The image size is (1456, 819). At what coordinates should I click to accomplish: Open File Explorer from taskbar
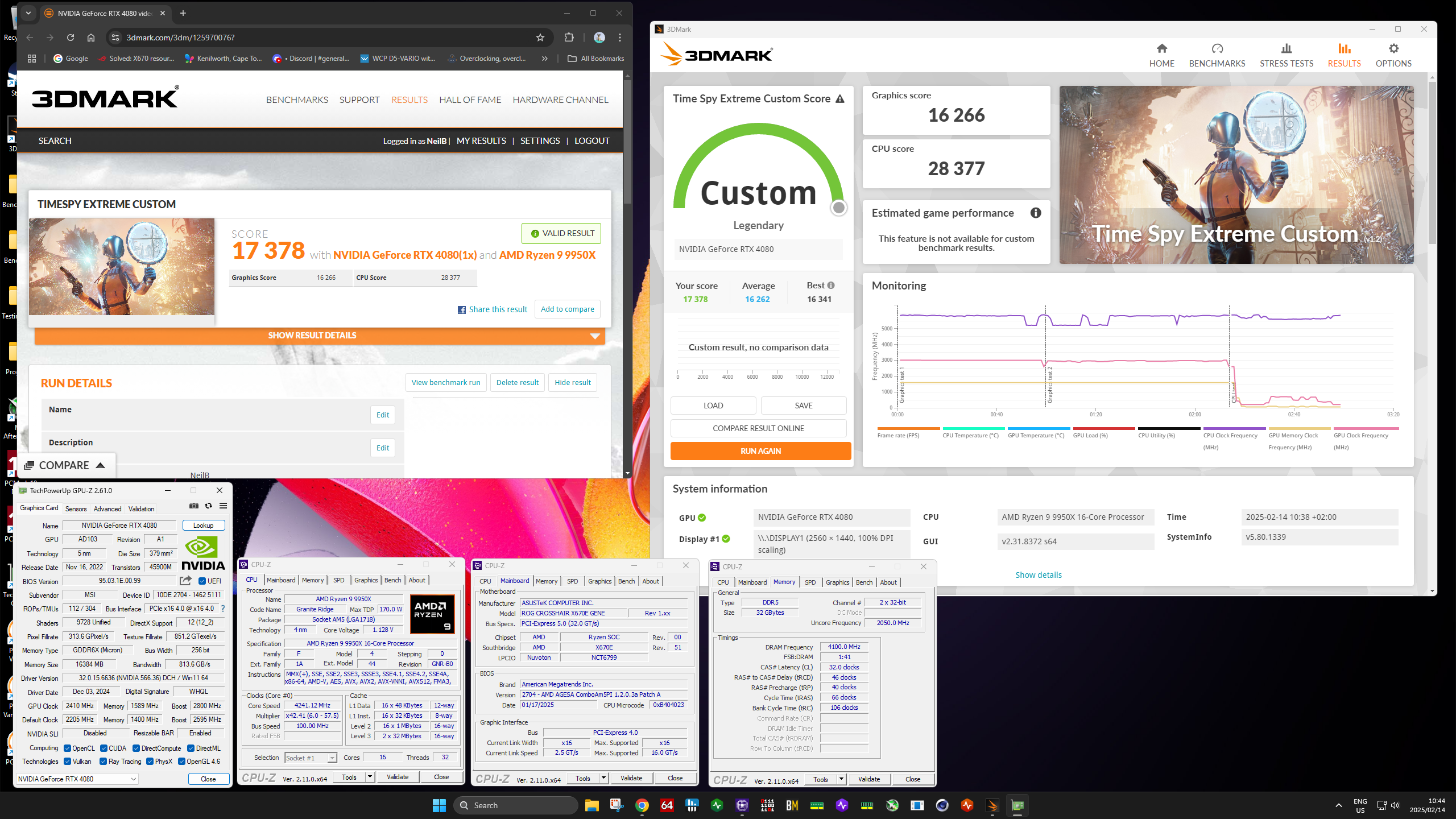(592, 805)
